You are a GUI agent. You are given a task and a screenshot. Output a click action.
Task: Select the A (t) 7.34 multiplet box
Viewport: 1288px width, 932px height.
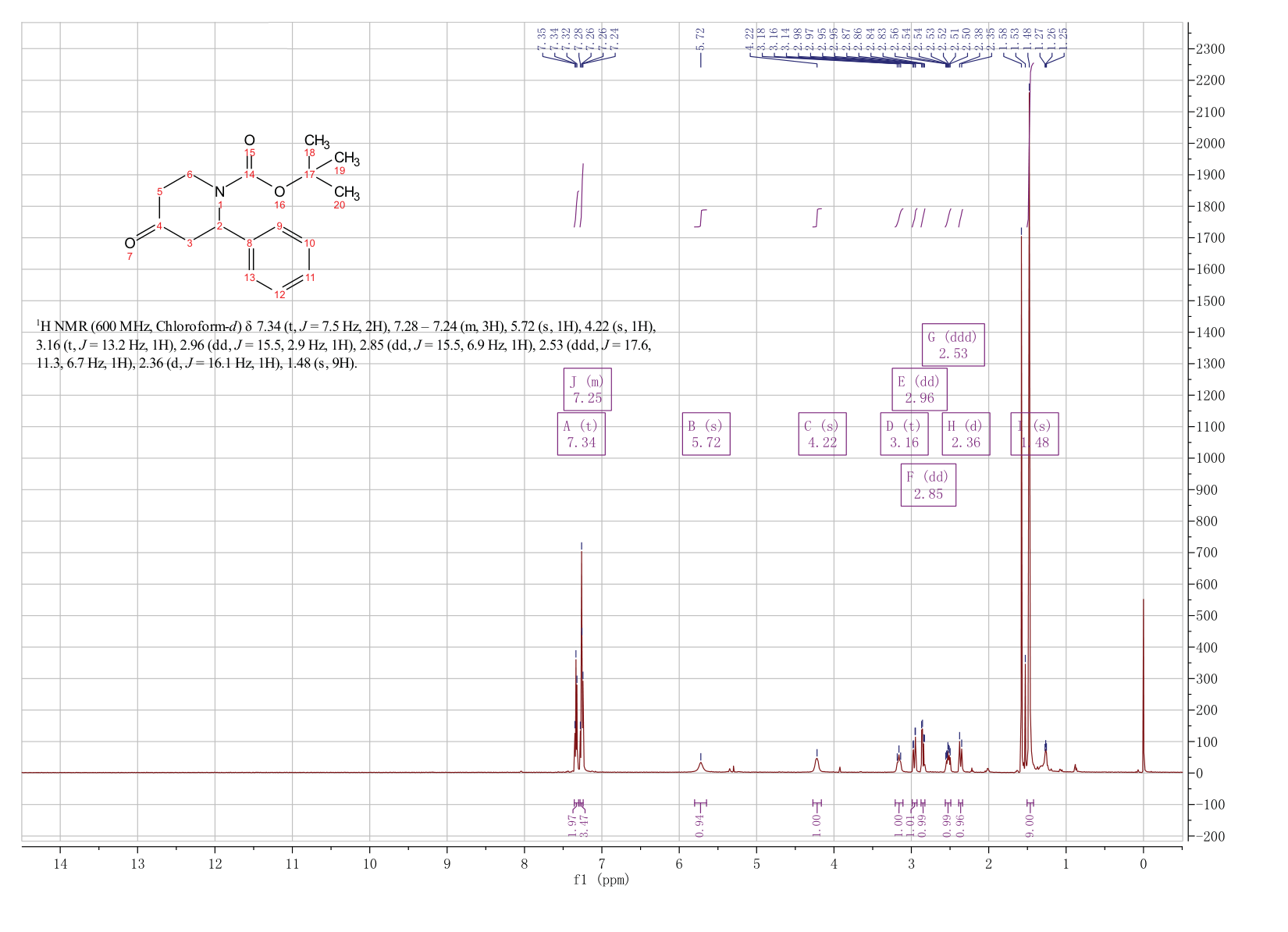click(x=582, y=434)
